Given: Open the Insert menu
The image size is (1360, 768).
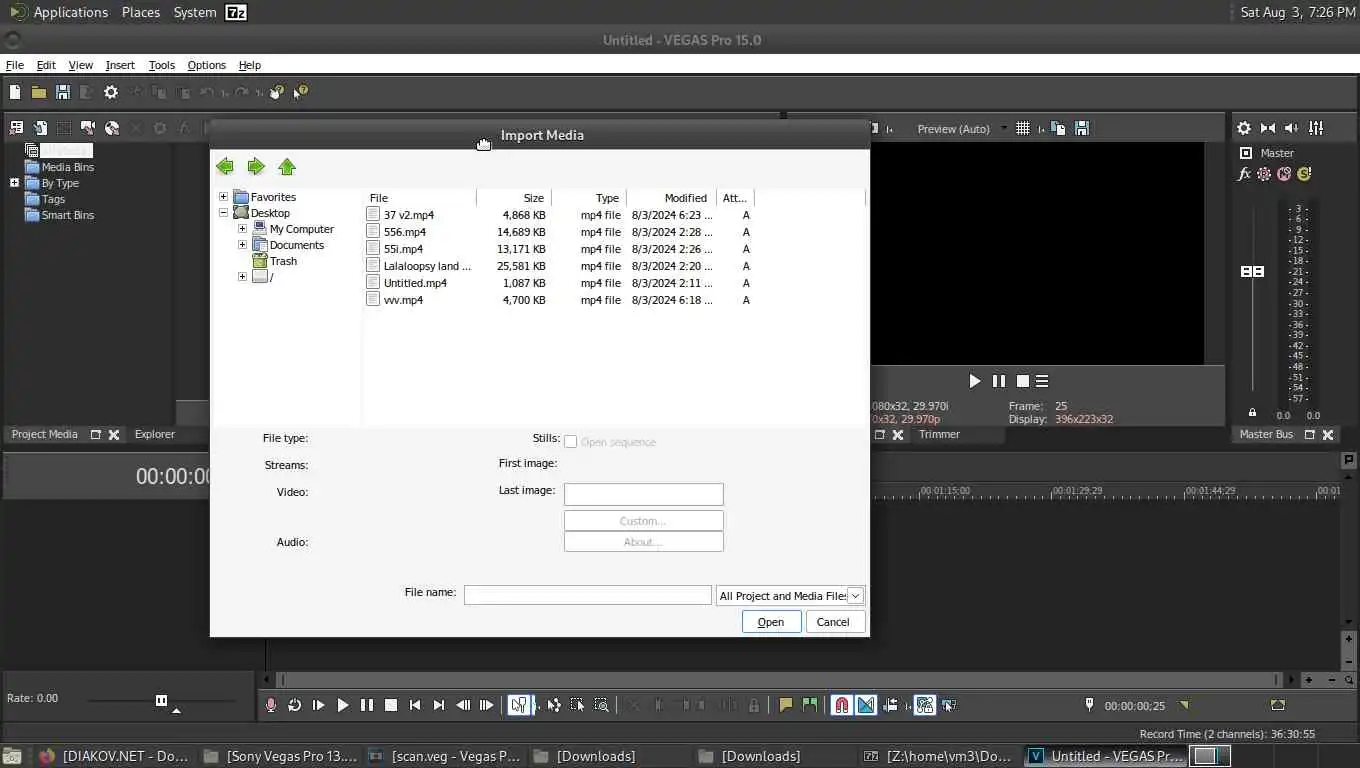Looking at the screenshot, I should [x=120, y=65].
